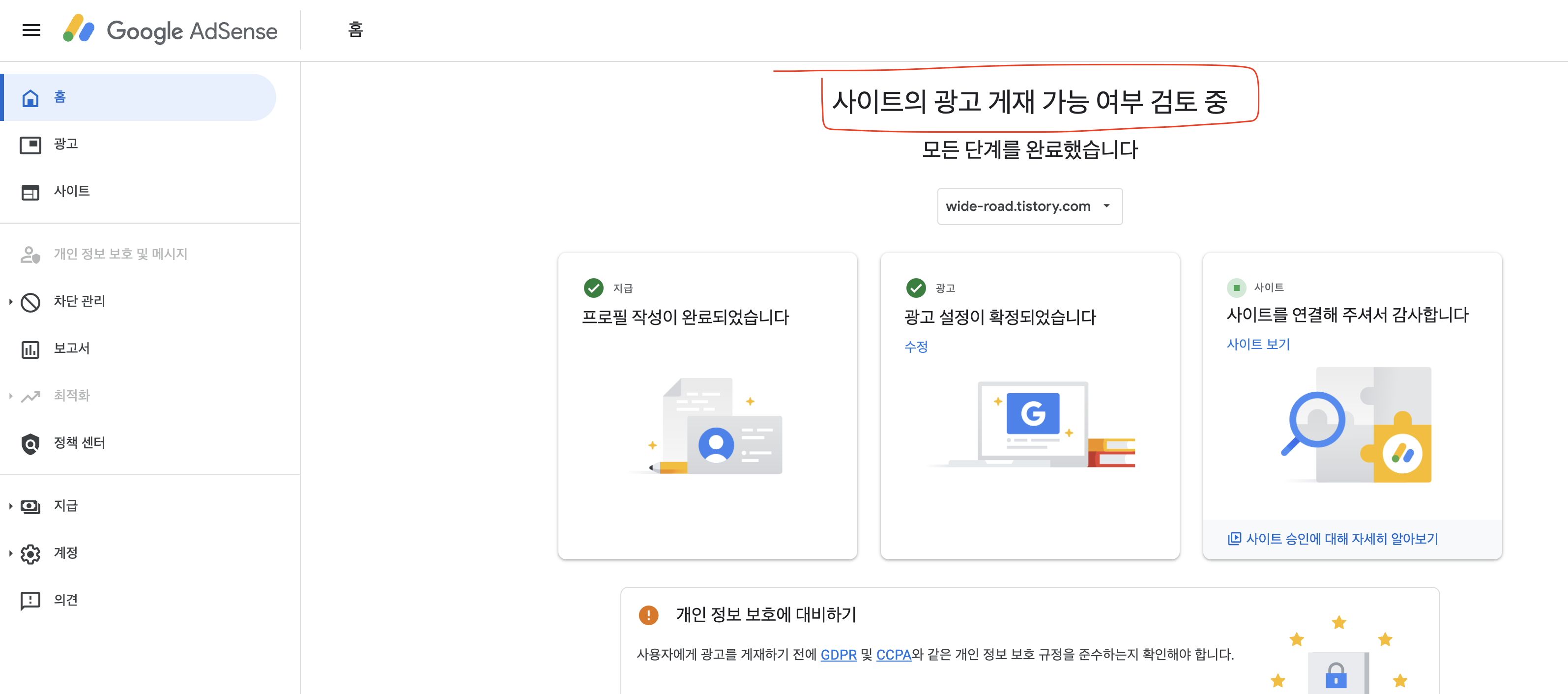Screen dimensions: 1568x694
Task: Open 정책 센터 menu item
Action: (79, 443)
